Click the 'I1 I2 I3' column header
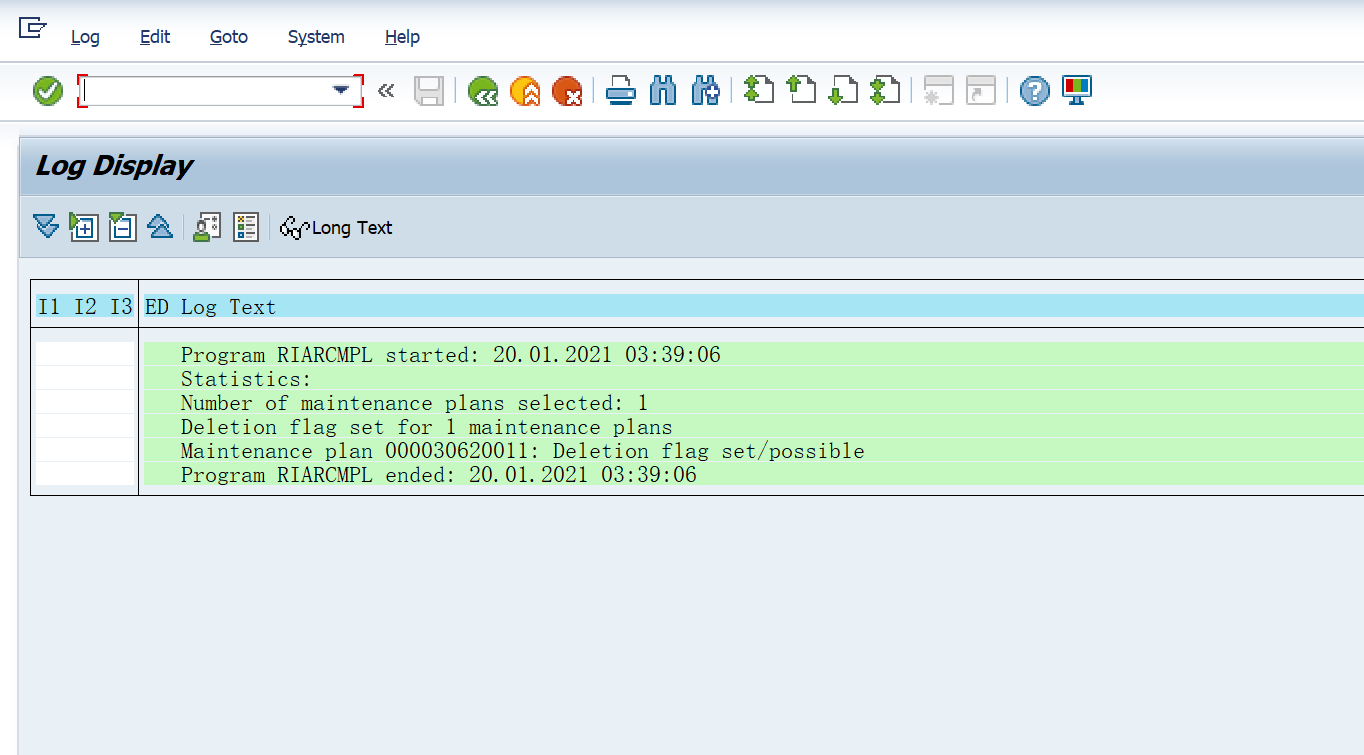Image resolution: width=1364 pixels, height=755 pixels. coord(85,307)
